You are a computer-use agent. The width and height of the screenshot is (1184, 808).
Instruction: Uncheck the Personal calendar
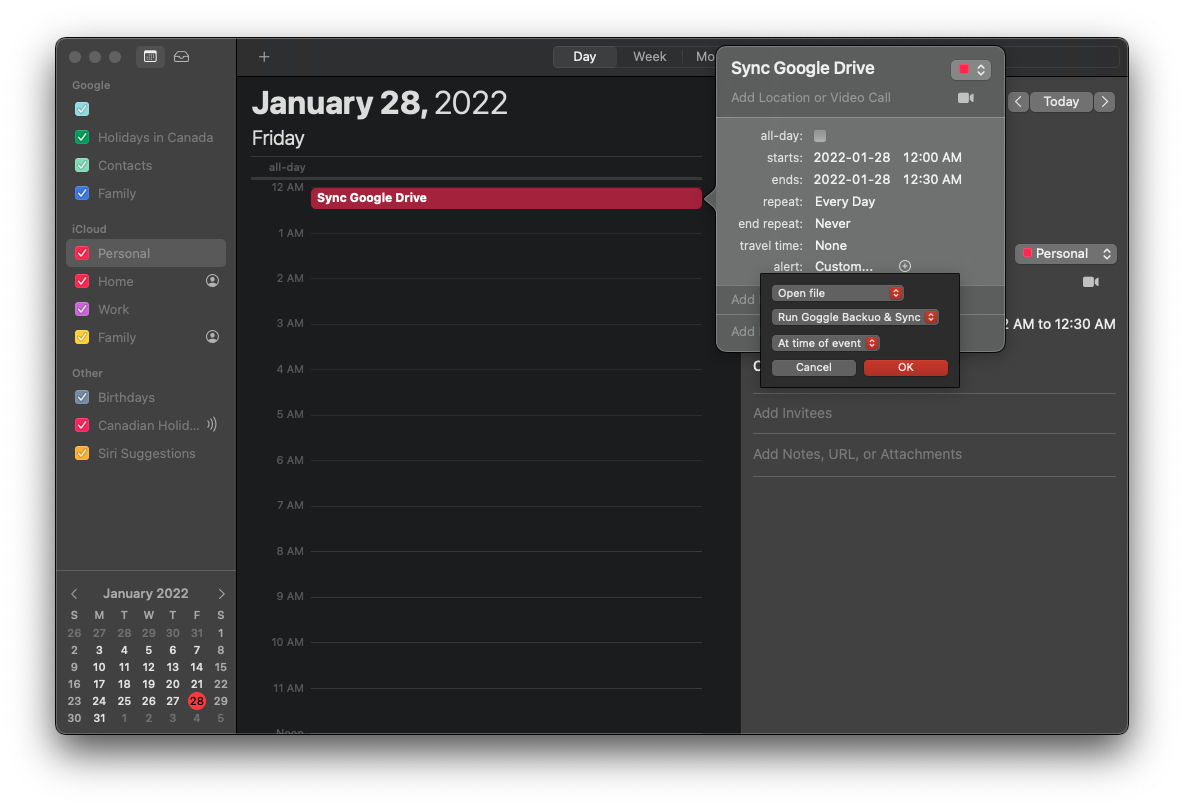(82, 253)
